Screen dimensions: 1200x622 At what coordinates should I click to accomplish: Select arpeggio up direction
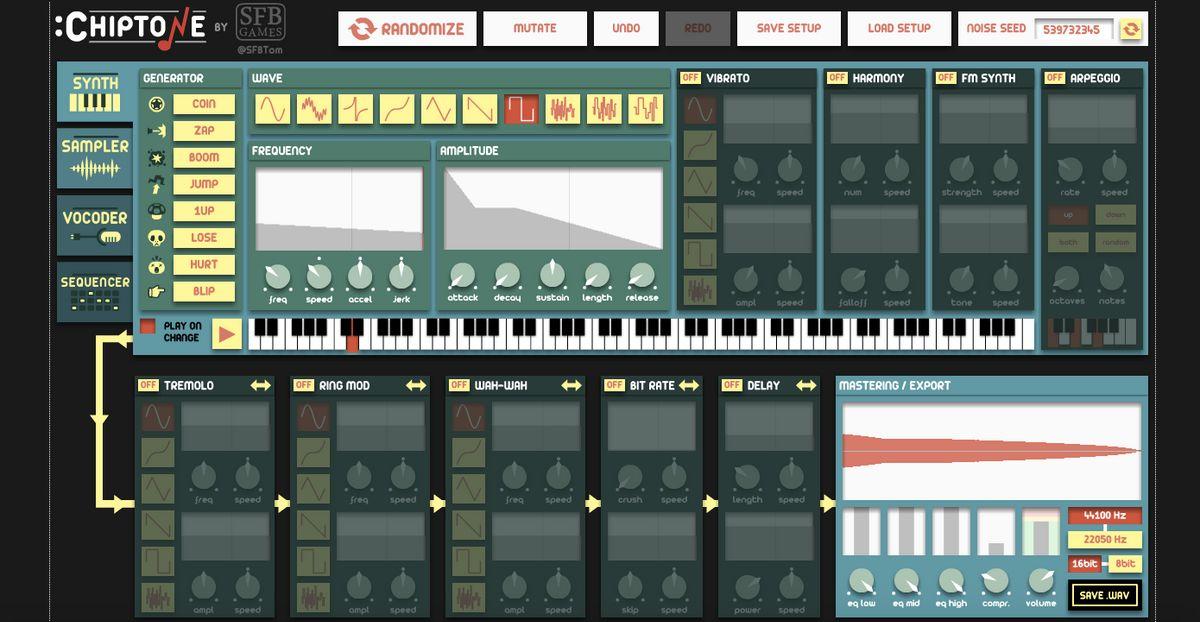tap(1068, 215)
